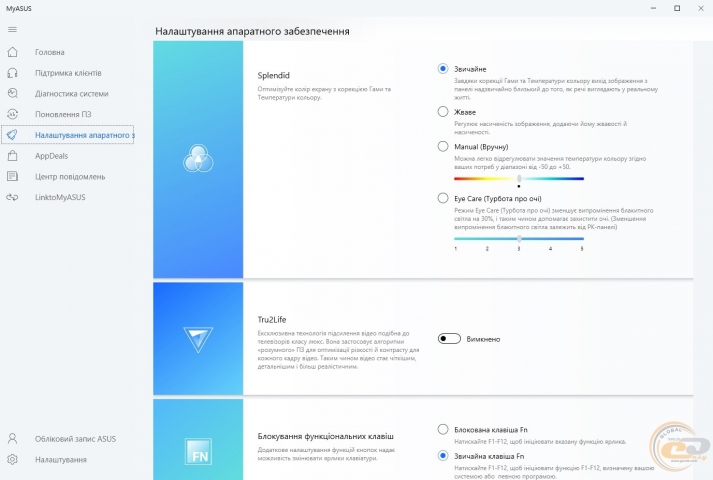Viewport: 713px width, 480px height.
Task: Click Блокування функціональних клавіш heading
Action: 326,436
